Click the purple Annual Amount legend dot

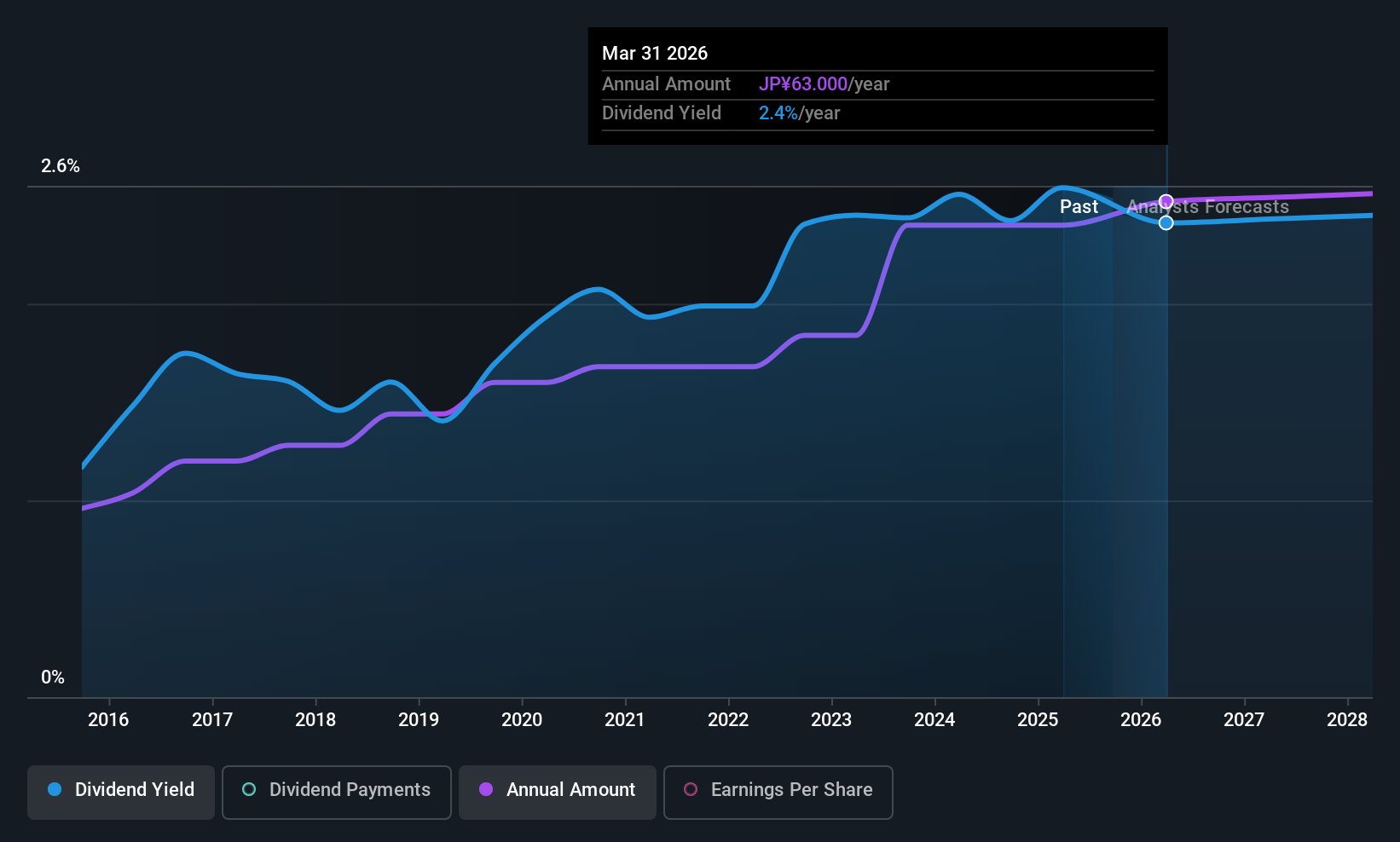pyautogui.click(x=486, y=790)
